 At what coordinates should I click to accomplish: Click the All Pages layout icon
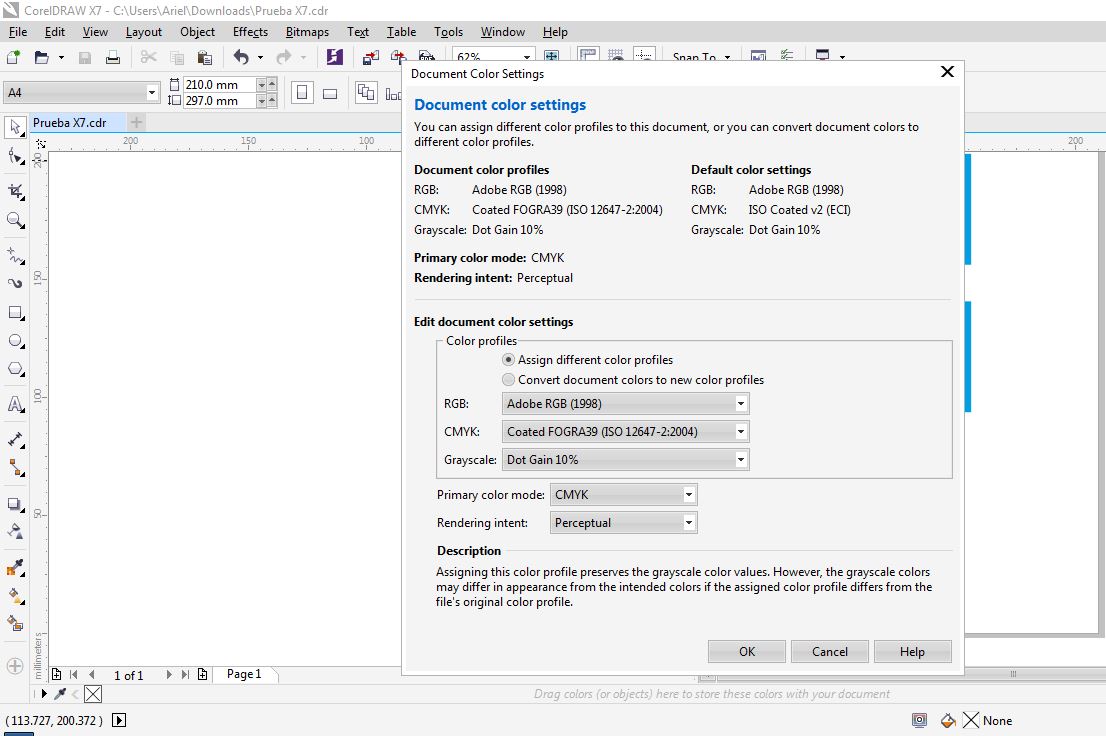[366, 92]
